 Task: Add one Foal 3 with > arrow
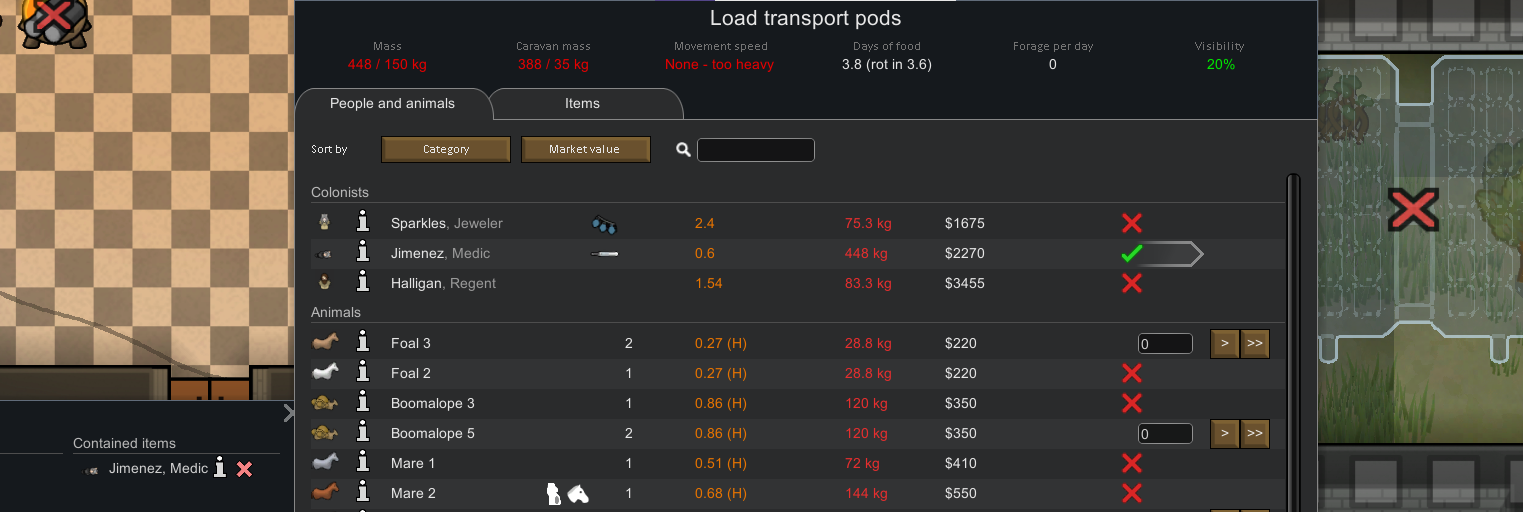1224,344
